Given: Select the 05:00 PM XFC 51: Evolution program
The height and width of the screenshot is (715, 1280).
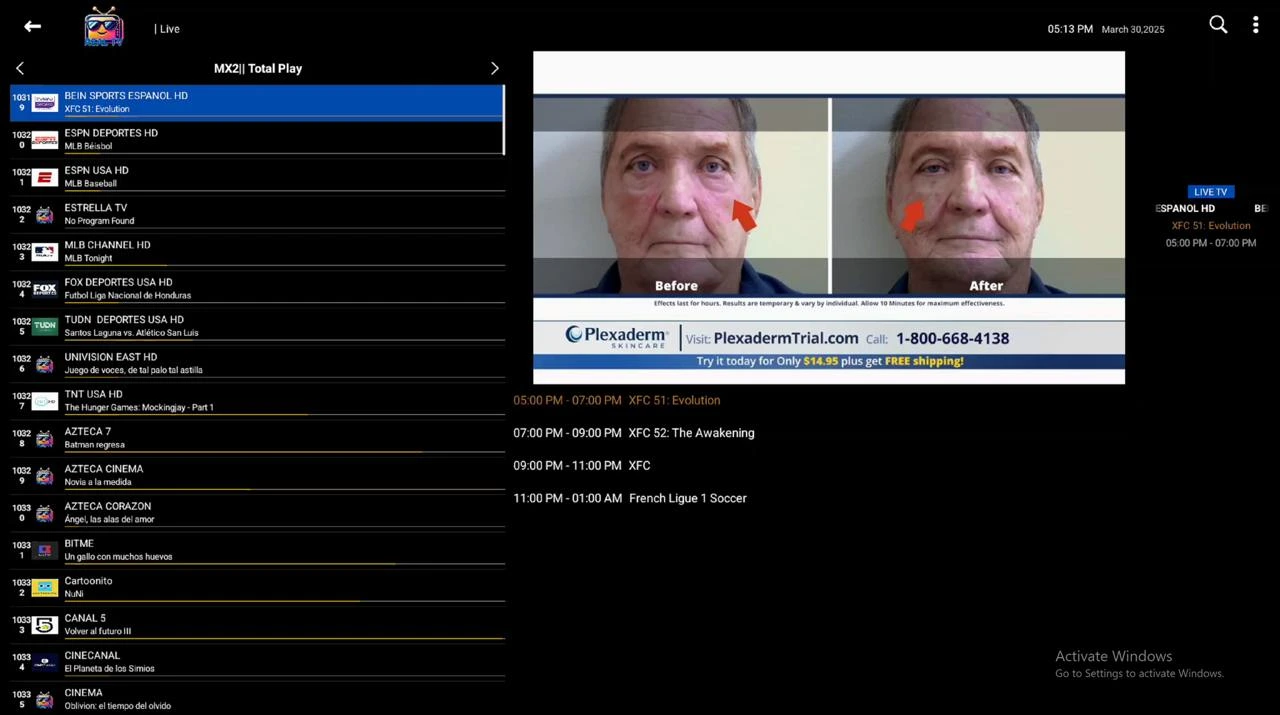Looking at the screenshot, I should point(616,400).
